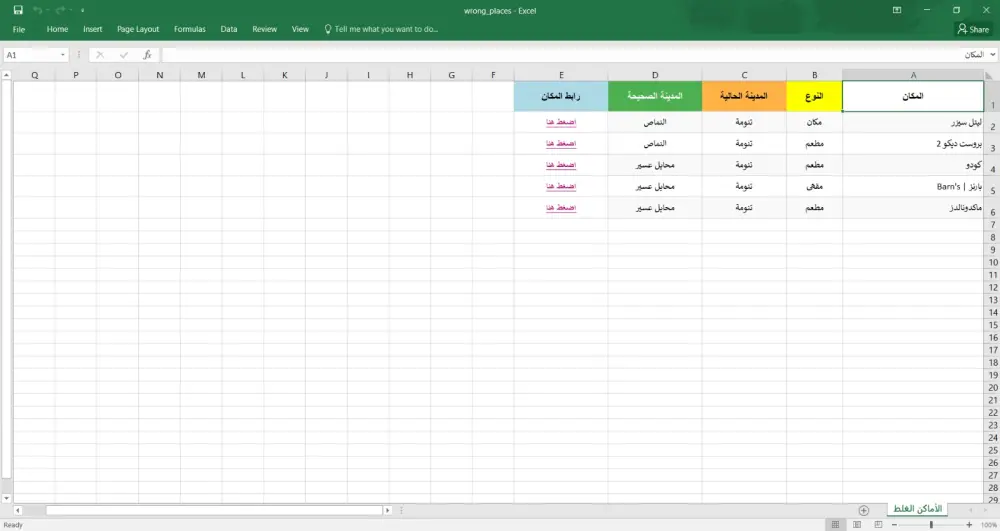Image resolution: width=1000 pixels, height=531 pixels.
Task: Click the Save icon in the title bar
Action: (x=18, y=10)
